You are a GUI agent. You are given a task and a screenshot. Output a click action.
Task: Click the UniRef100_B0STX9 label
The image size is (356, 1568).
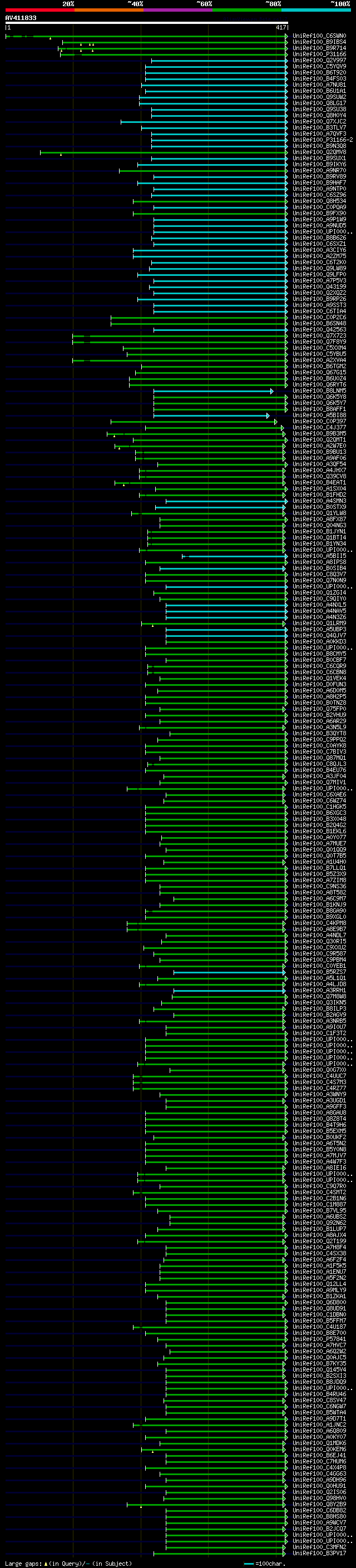319,507
